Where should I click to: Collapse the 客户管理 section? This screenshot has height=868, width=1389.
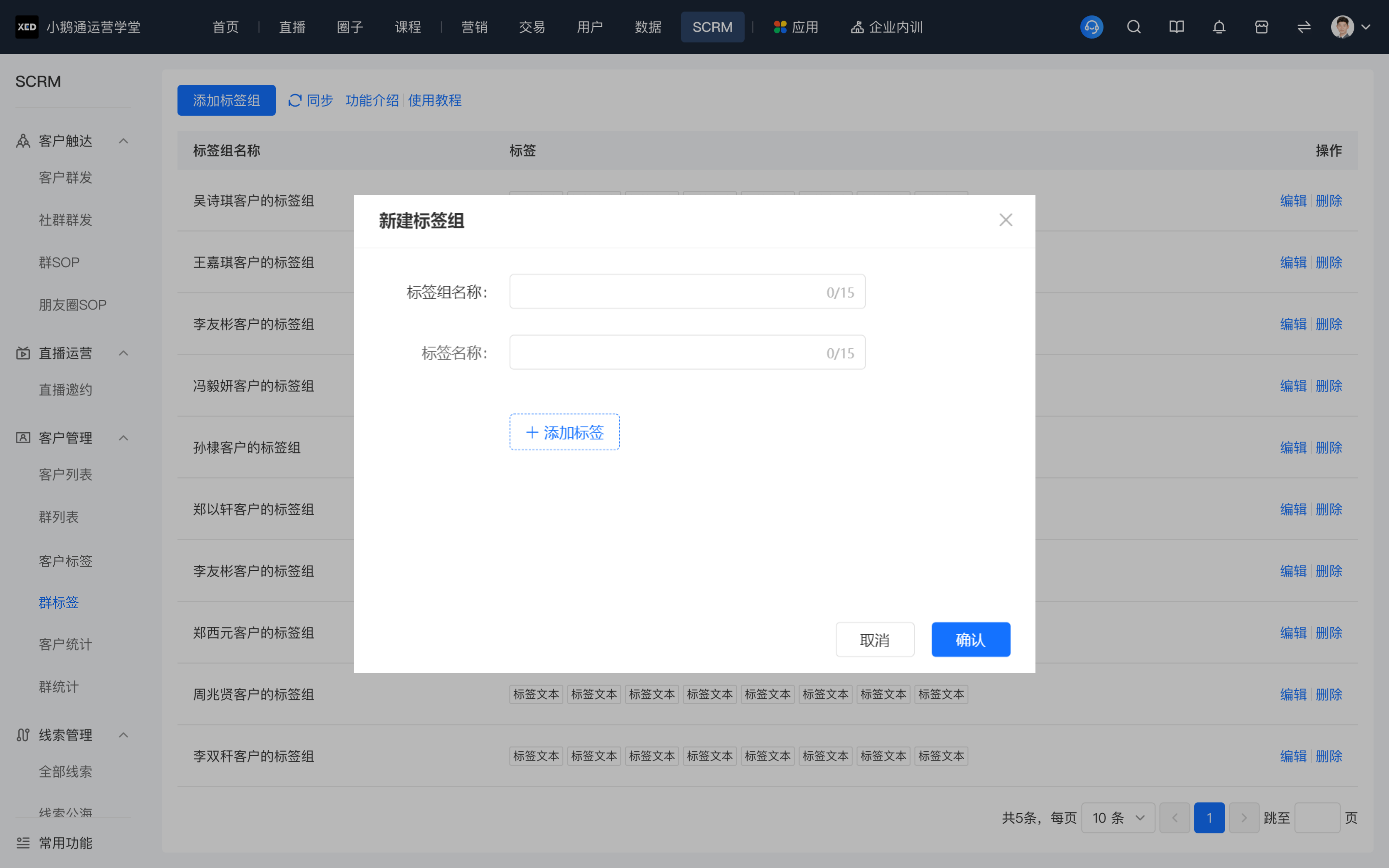tap(123, 438)
